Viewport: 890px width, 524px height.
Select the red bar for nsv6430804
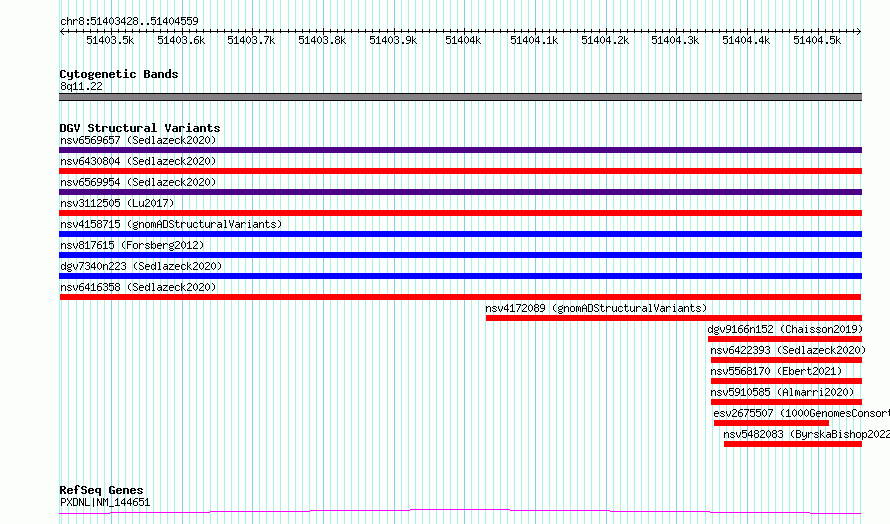click(x=460, y=171)
